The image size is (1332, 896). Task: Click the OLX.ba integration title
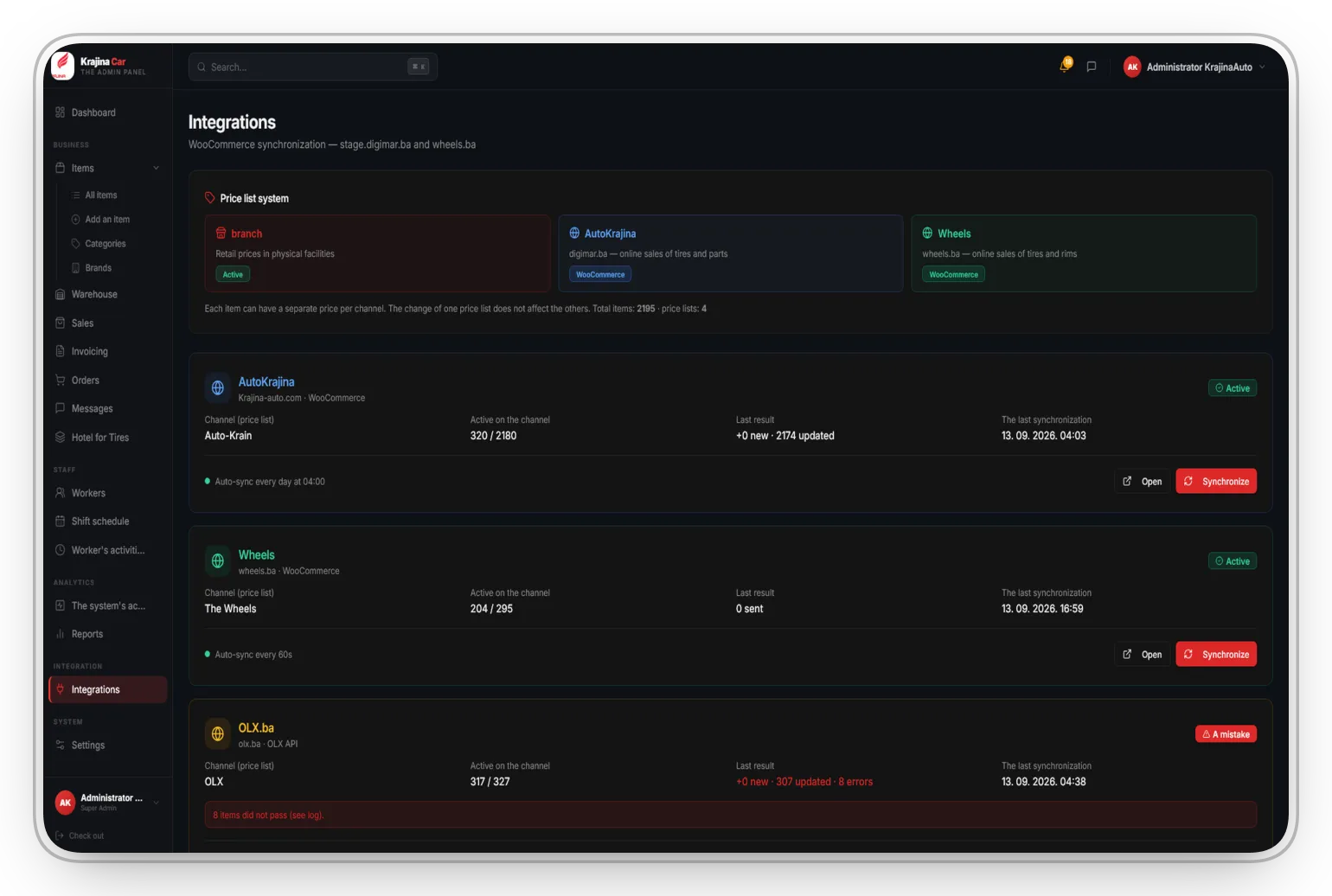pyautogui.click(x=256, y=727)
